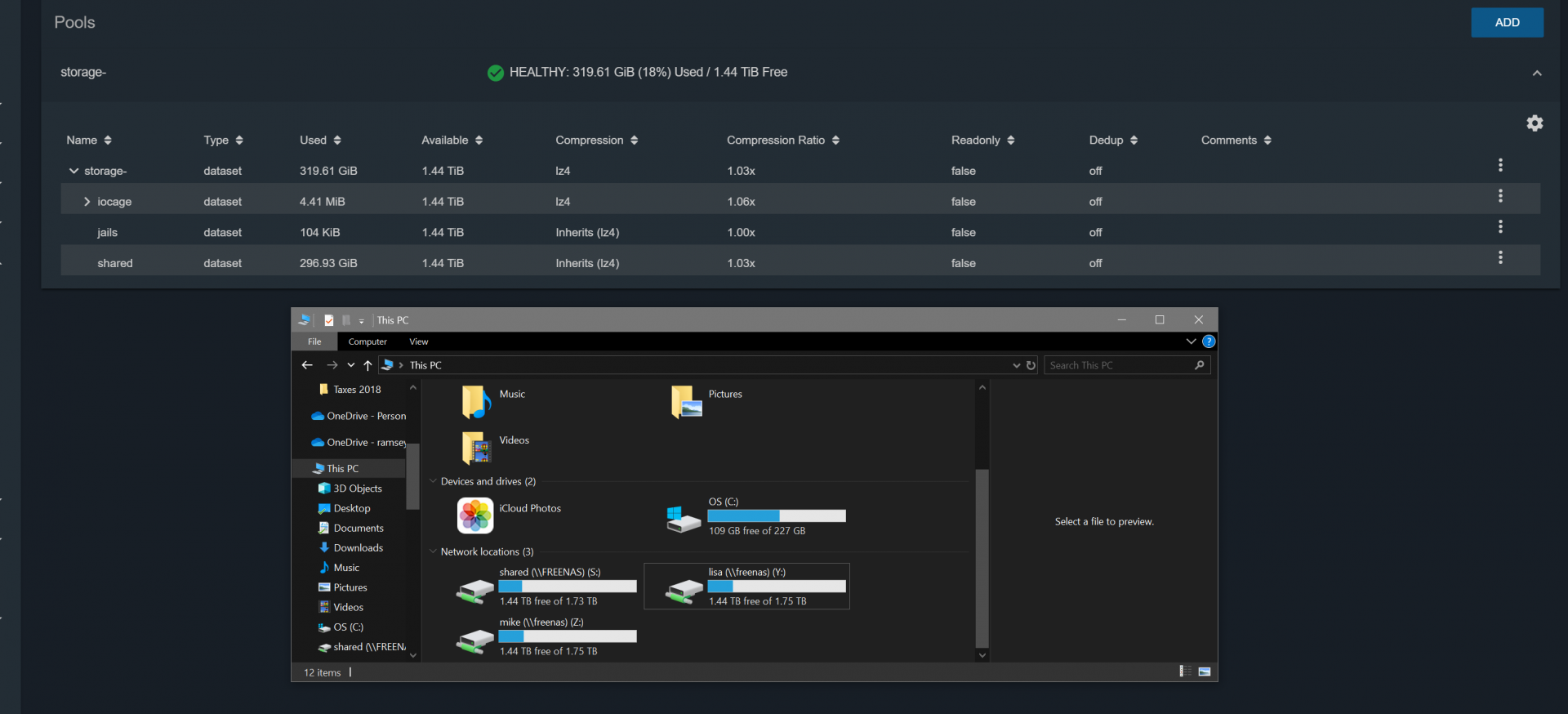The height and width of the screenshot is (714, 1568).
Task: Collapse Network locations group
Action: coord(433,551)
